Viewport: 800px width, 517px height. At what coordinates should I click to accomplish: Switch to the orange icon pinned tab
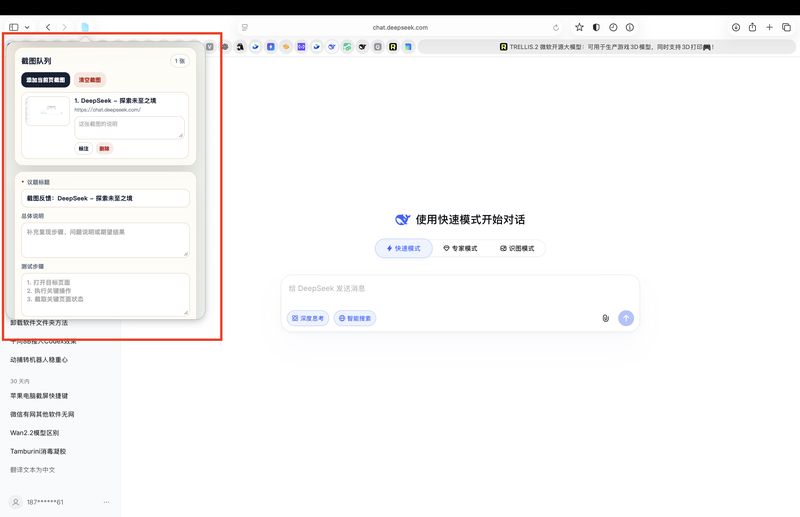tap(286, 46)
